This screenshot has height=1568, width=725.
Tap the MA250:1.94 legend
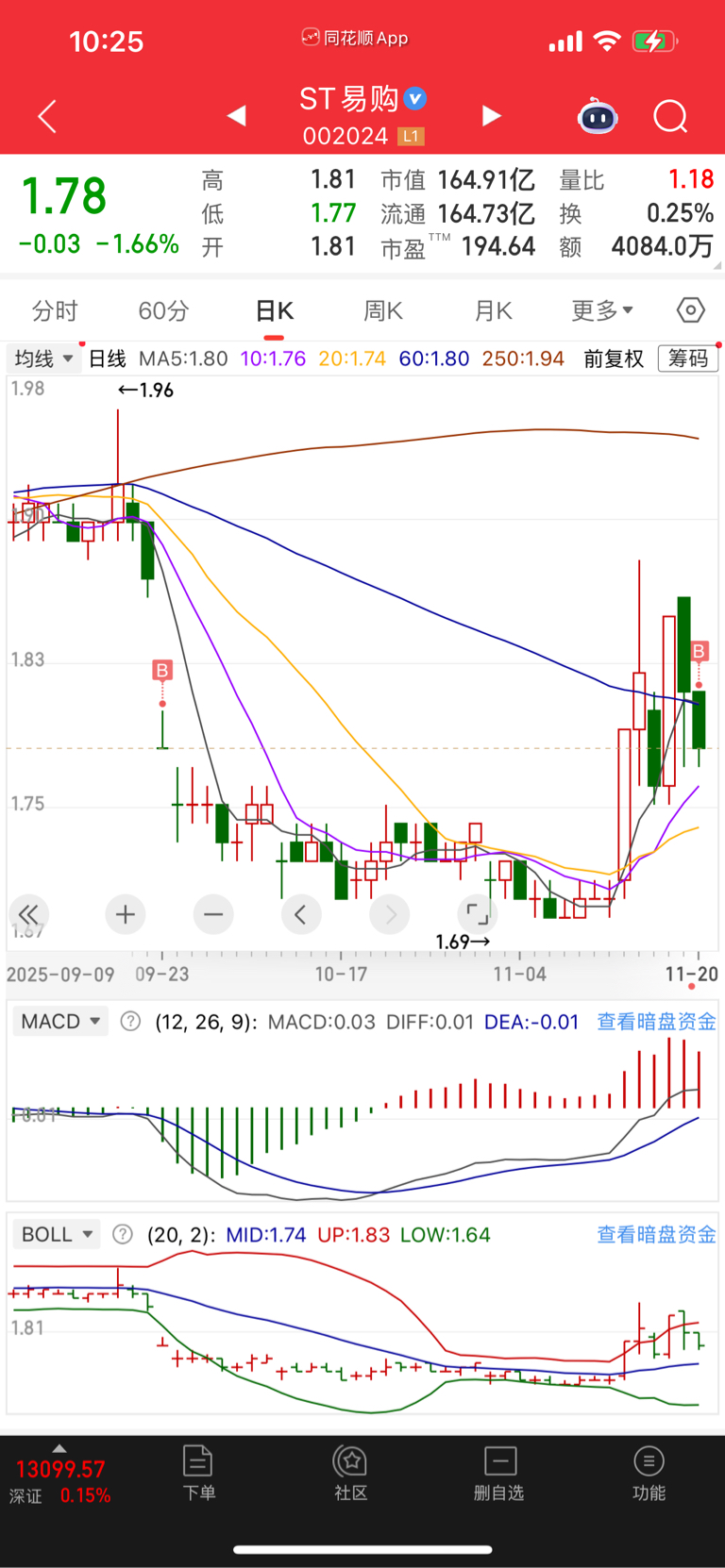pyautogui.click(x=523, y=359)
